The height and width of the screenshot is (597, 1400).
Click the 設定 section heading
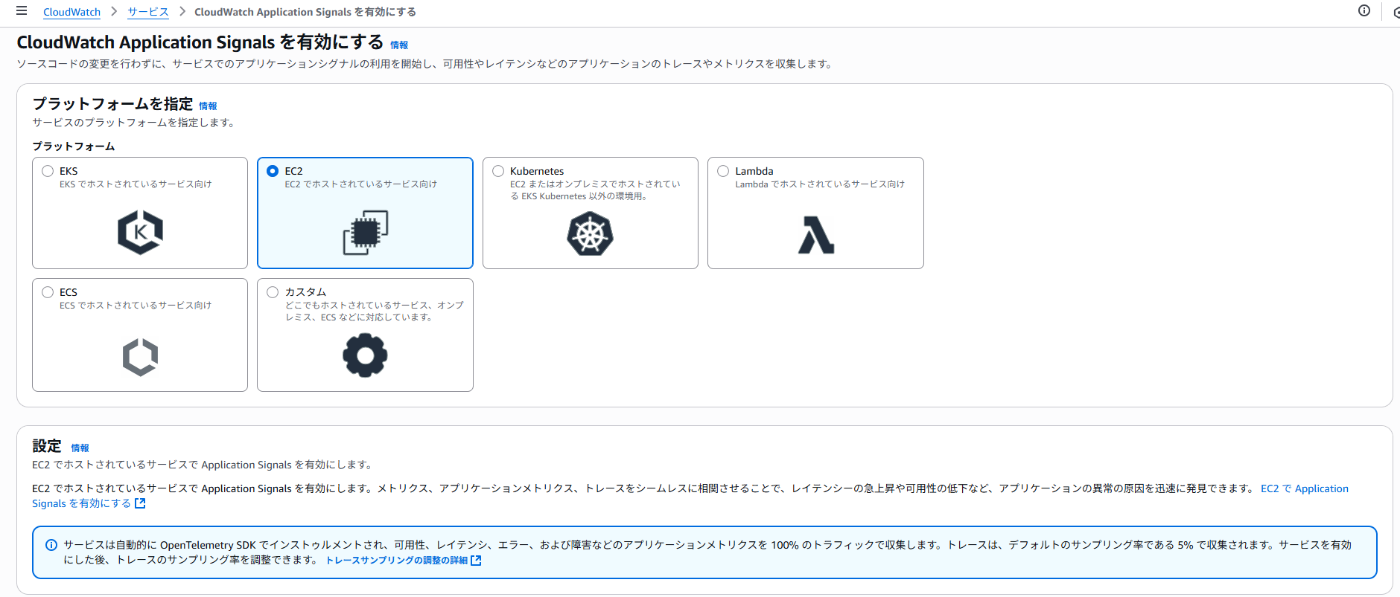click(x=47, y=446)
